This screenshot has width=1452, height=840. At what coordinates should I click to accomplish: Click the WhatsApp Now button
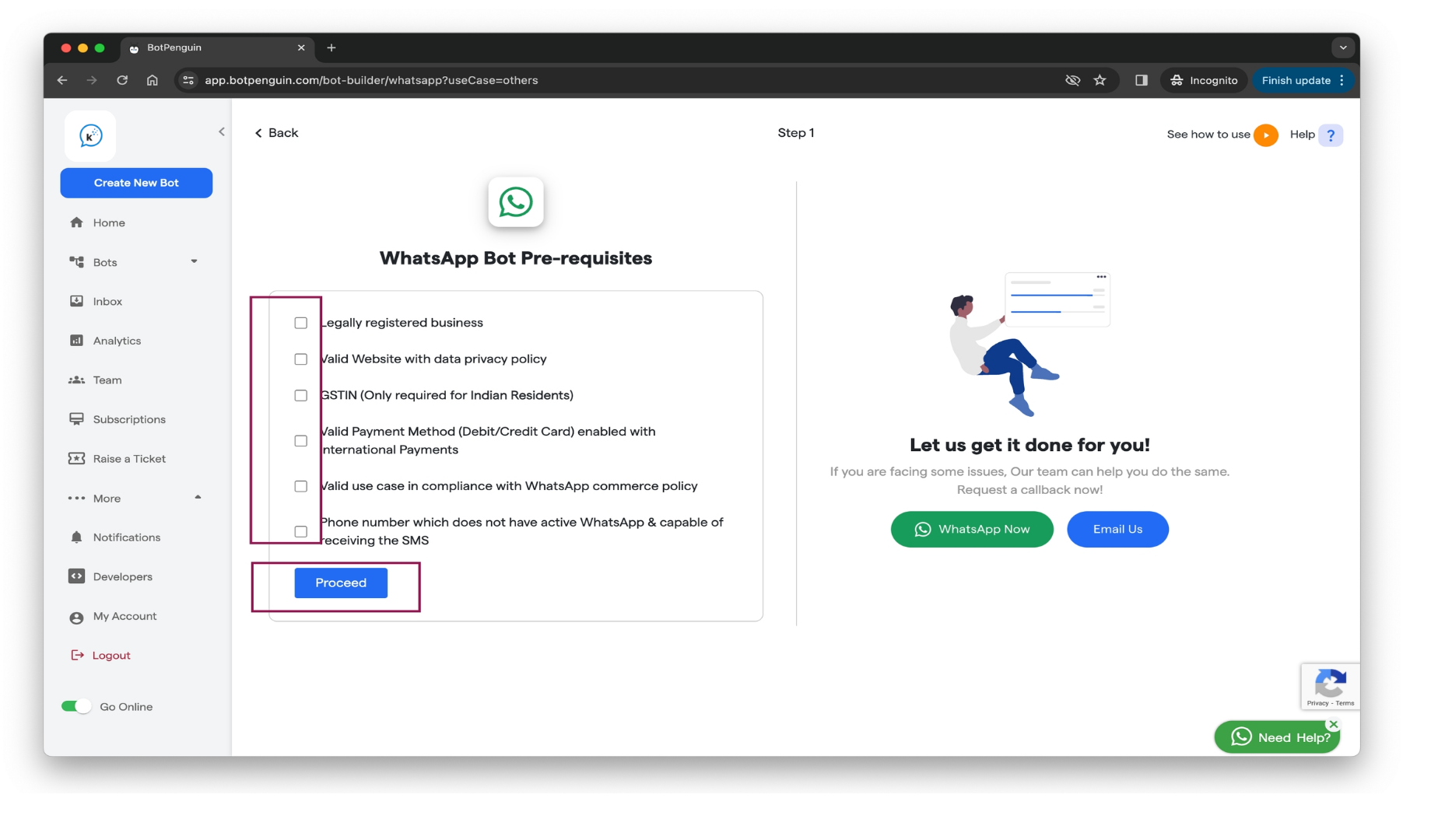click(x=972, y=529)
